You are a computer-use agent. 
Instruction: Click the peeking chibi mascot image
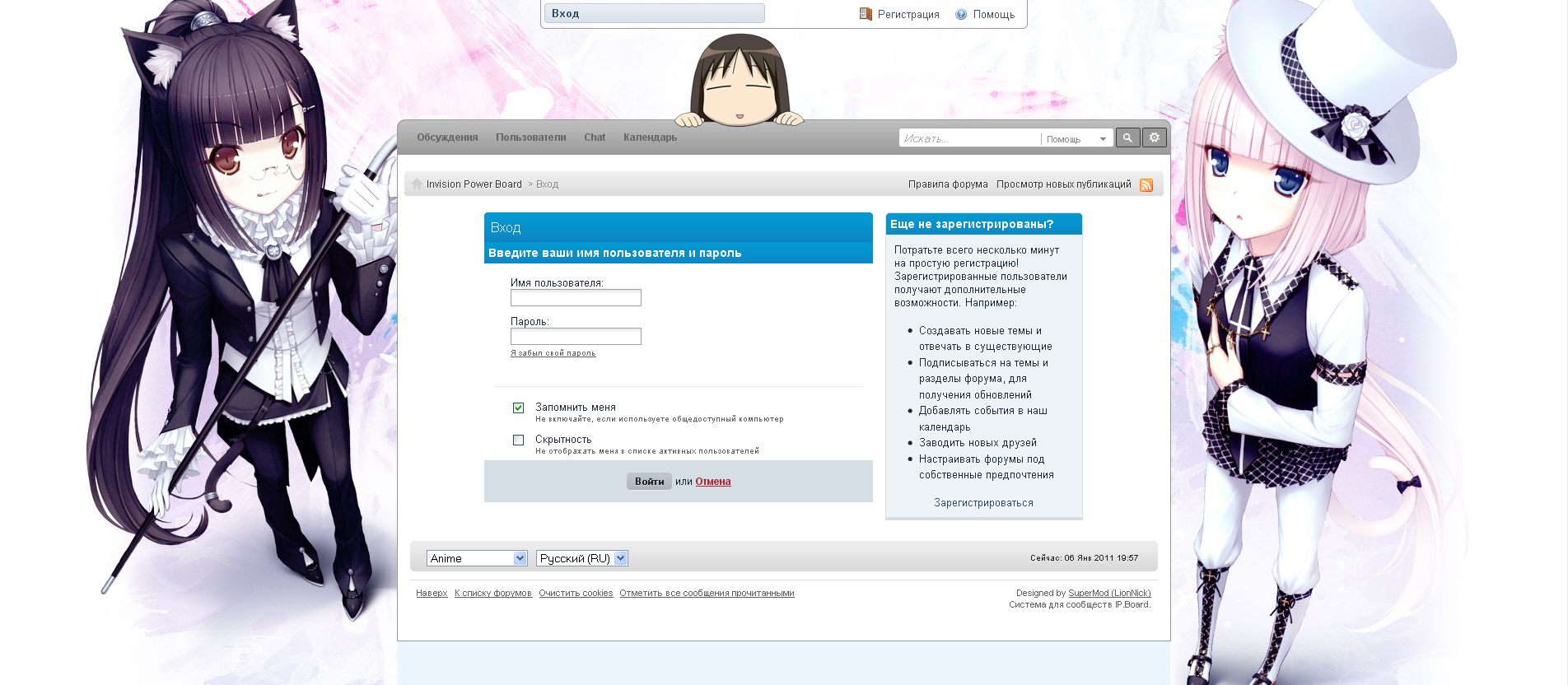click(x=740, y=81)
